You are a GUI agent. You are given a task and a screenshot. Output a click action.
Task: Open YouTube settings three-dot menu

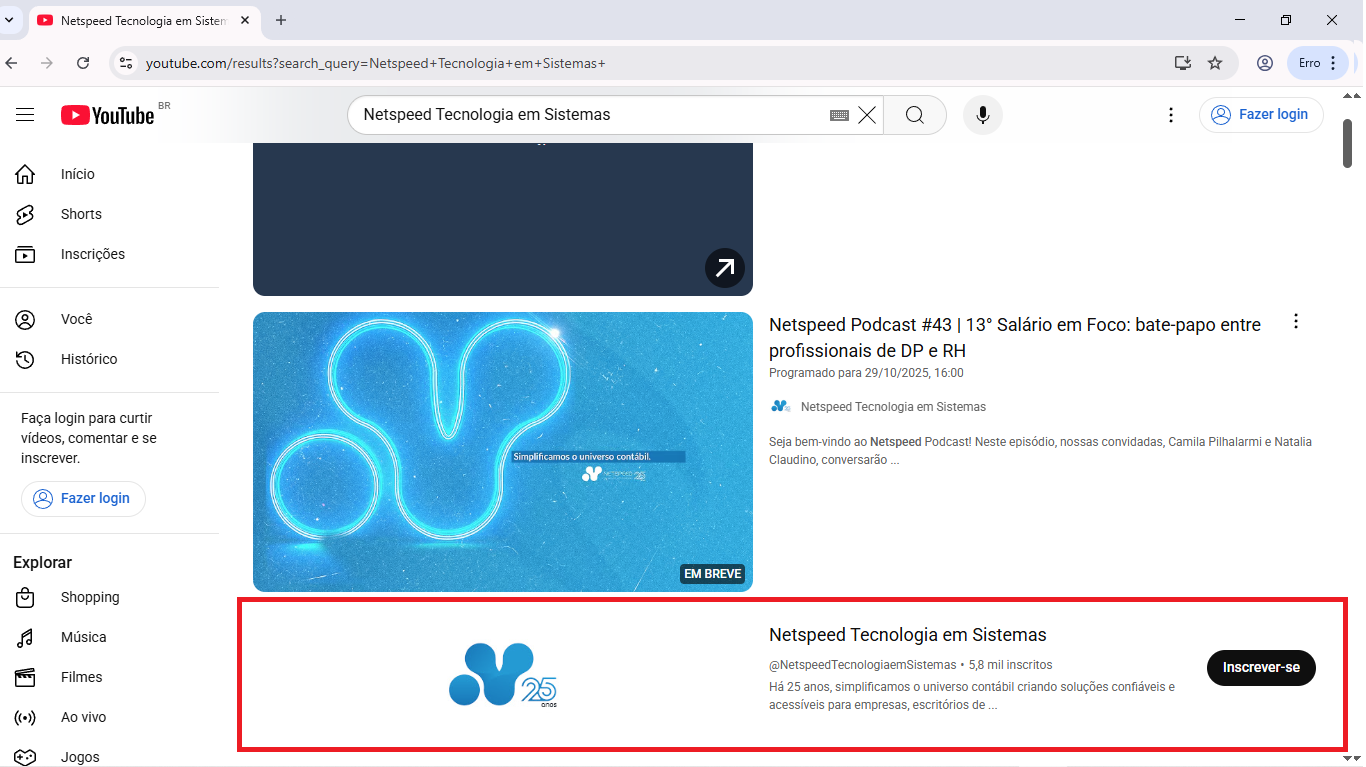click(x=1171, y=115)
